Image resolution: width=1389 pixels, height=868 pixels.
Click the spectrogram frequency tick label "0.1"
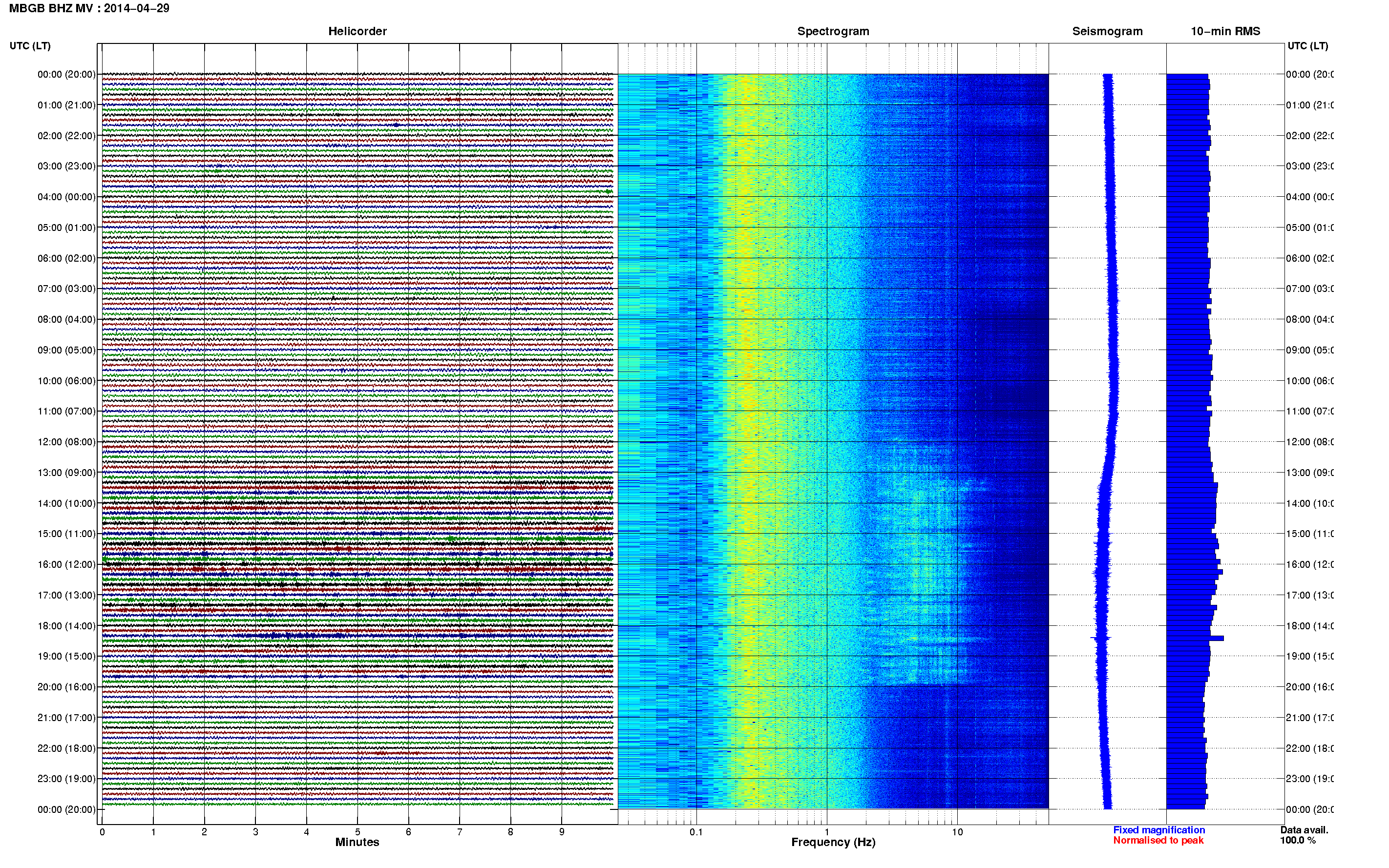tap(696, 832)
